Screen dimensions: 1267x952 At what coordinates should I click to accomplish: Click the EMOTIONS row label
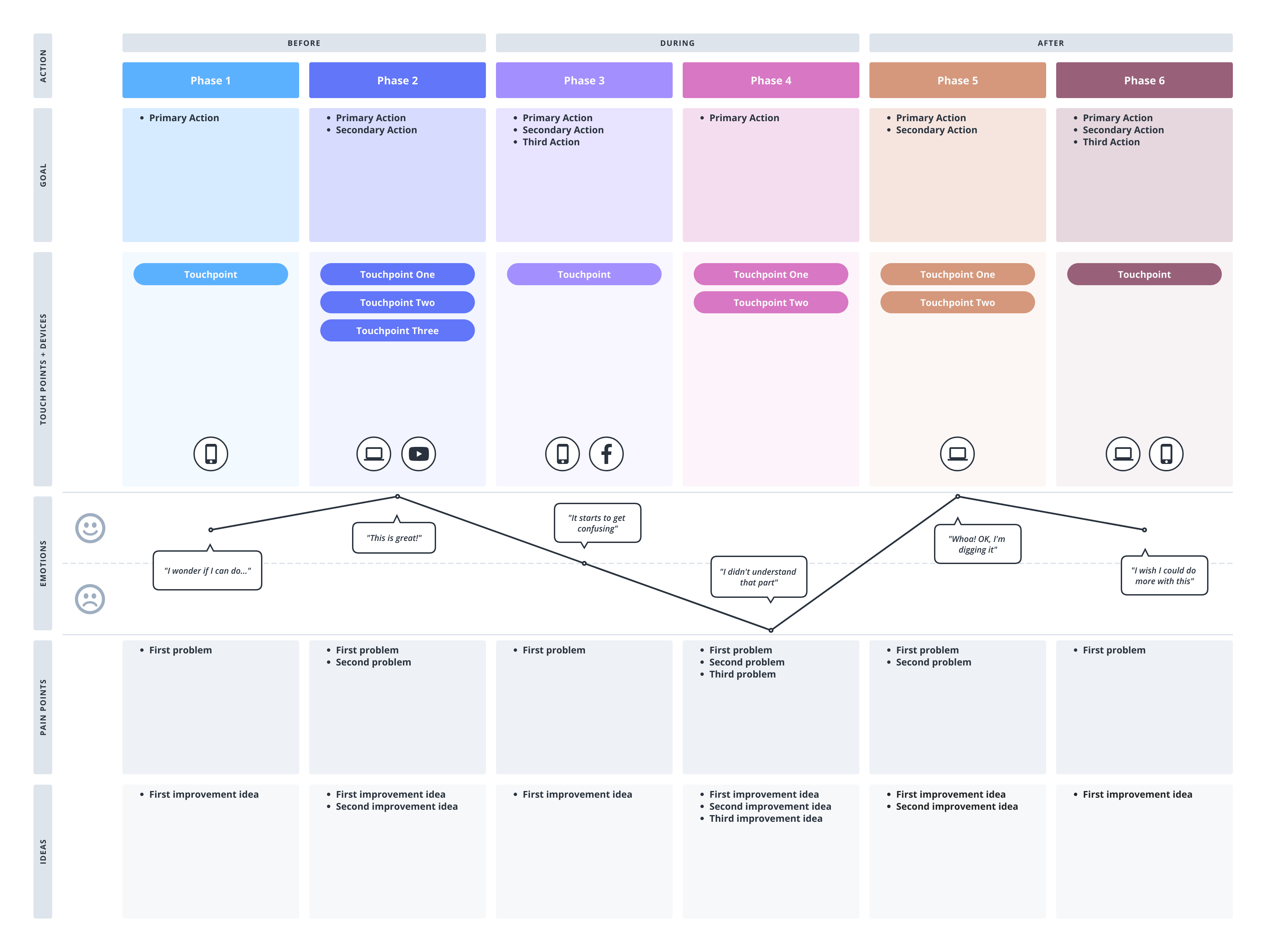tap(43, 564)
